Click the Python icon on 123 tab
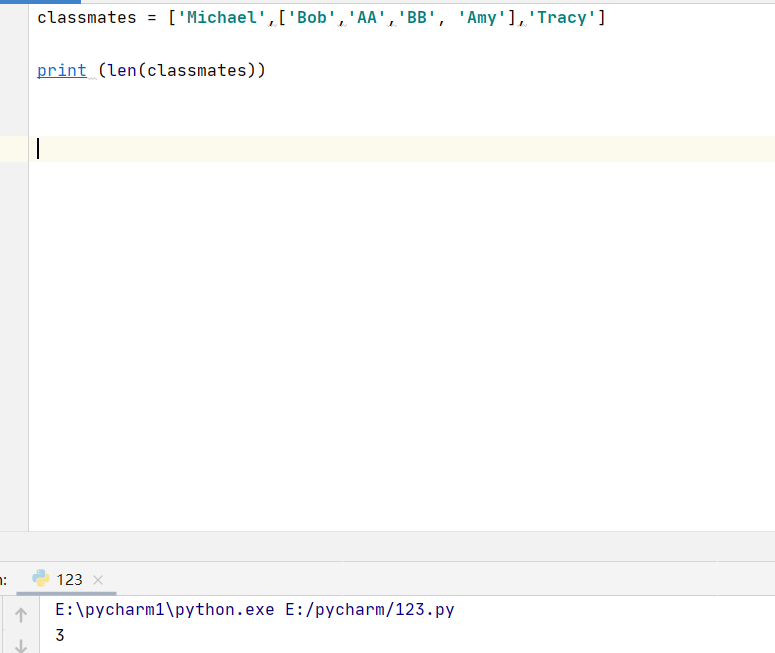This screenshot has width=775, height=653. pyautogui.click(x=41, y=578)
